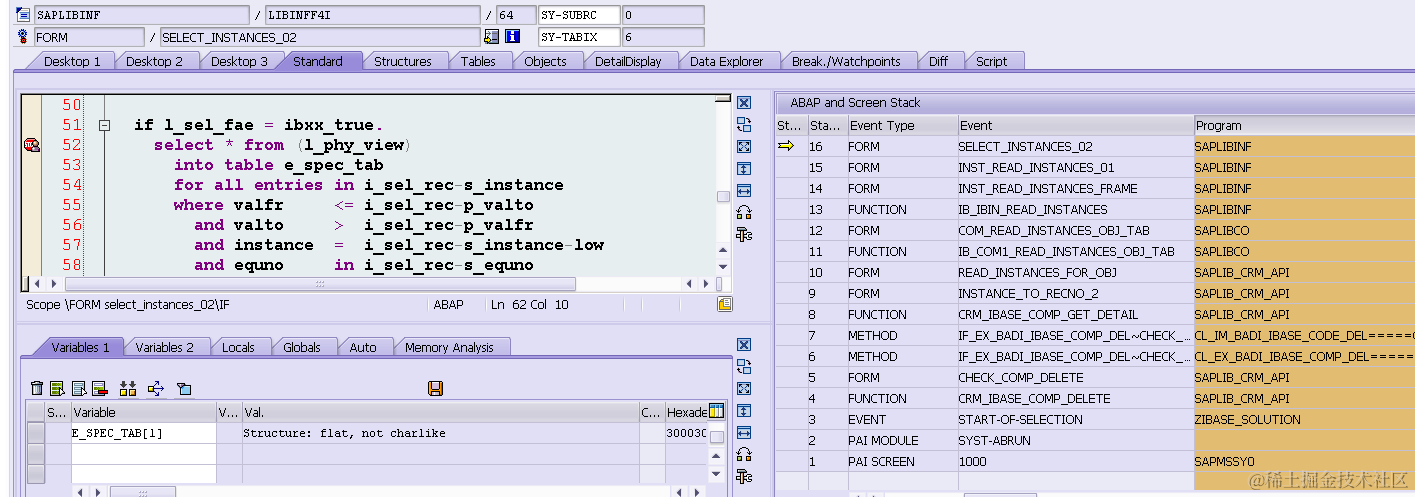The height and width of the screenshot is (497, 1415).
Task: Click the empty variable cell below E_SPEC_TAB[1]
Action: (143, 454)
